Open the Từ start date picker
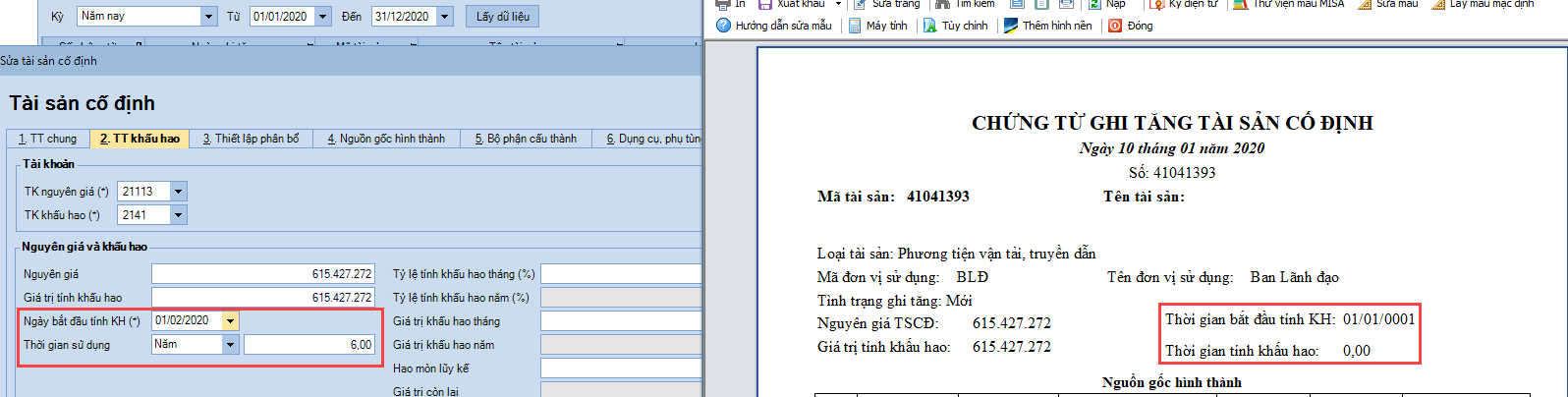 tap(322, 17)
